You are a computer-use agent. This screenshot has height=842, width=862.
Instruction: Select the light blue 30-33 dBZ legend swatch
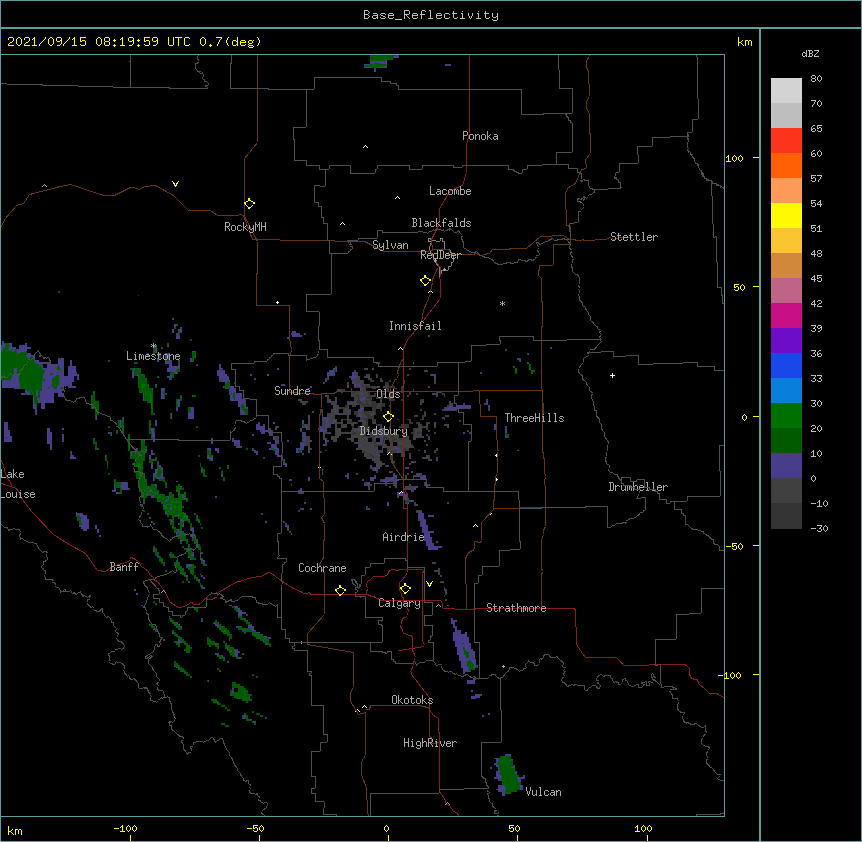786,390
